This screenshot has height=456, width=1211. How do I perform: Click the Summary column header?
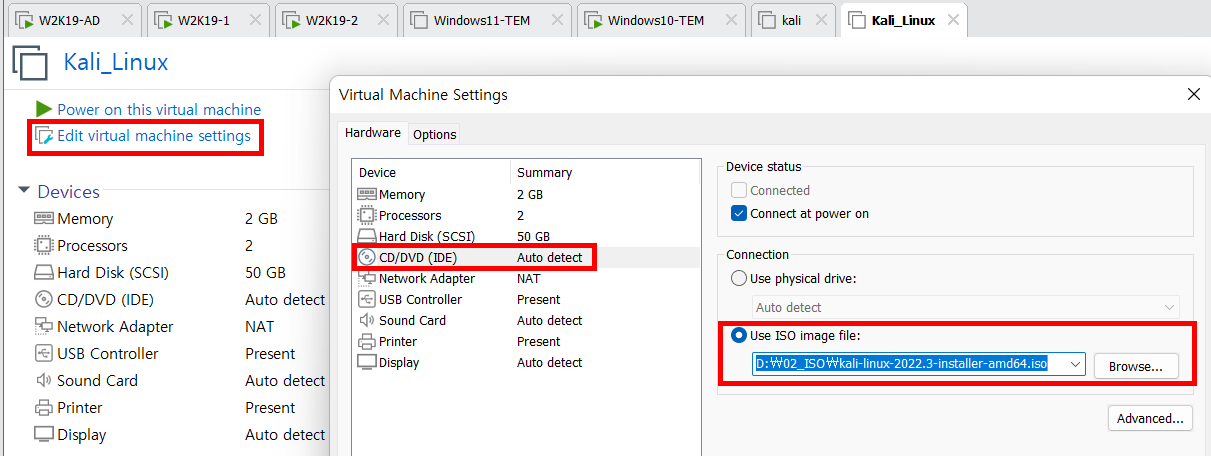[x=605, y=172]
